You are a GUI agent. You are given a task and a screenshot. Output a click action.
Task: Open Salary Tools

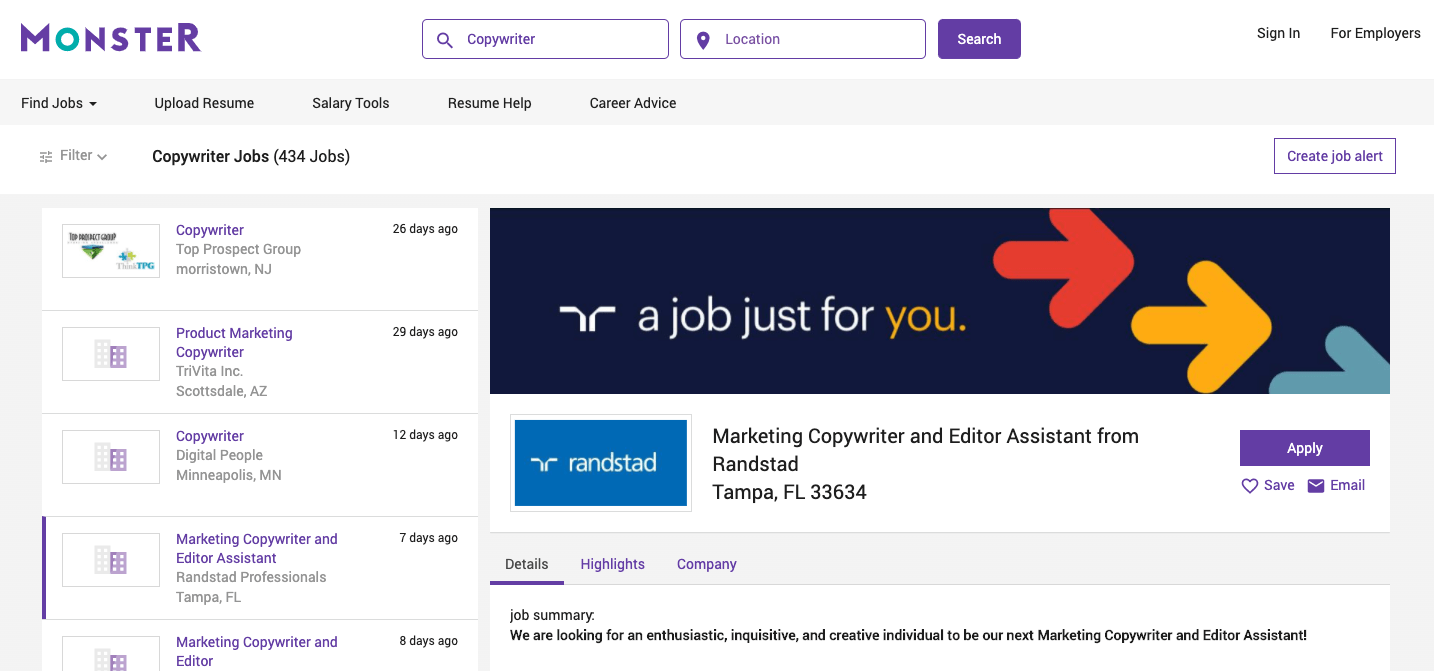(351, 103)
